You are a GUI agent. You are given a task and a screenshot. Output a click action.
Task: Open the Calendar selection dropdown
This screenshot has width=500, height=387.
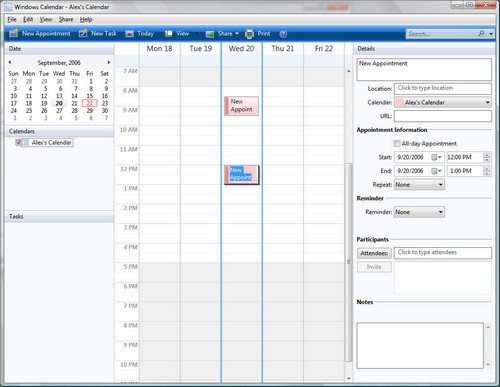coord(443,102)
